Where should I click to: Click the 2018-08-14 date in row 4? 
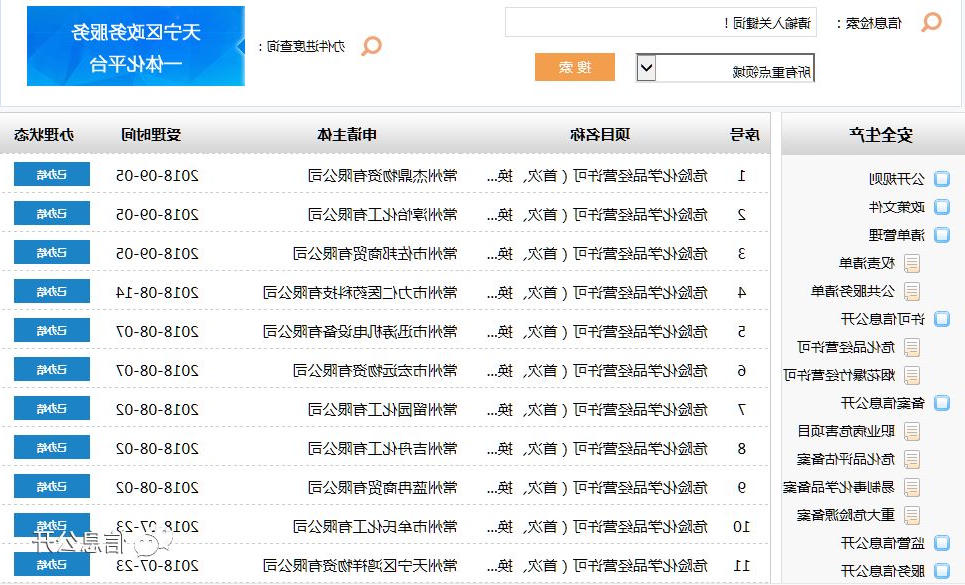point(158,293)
